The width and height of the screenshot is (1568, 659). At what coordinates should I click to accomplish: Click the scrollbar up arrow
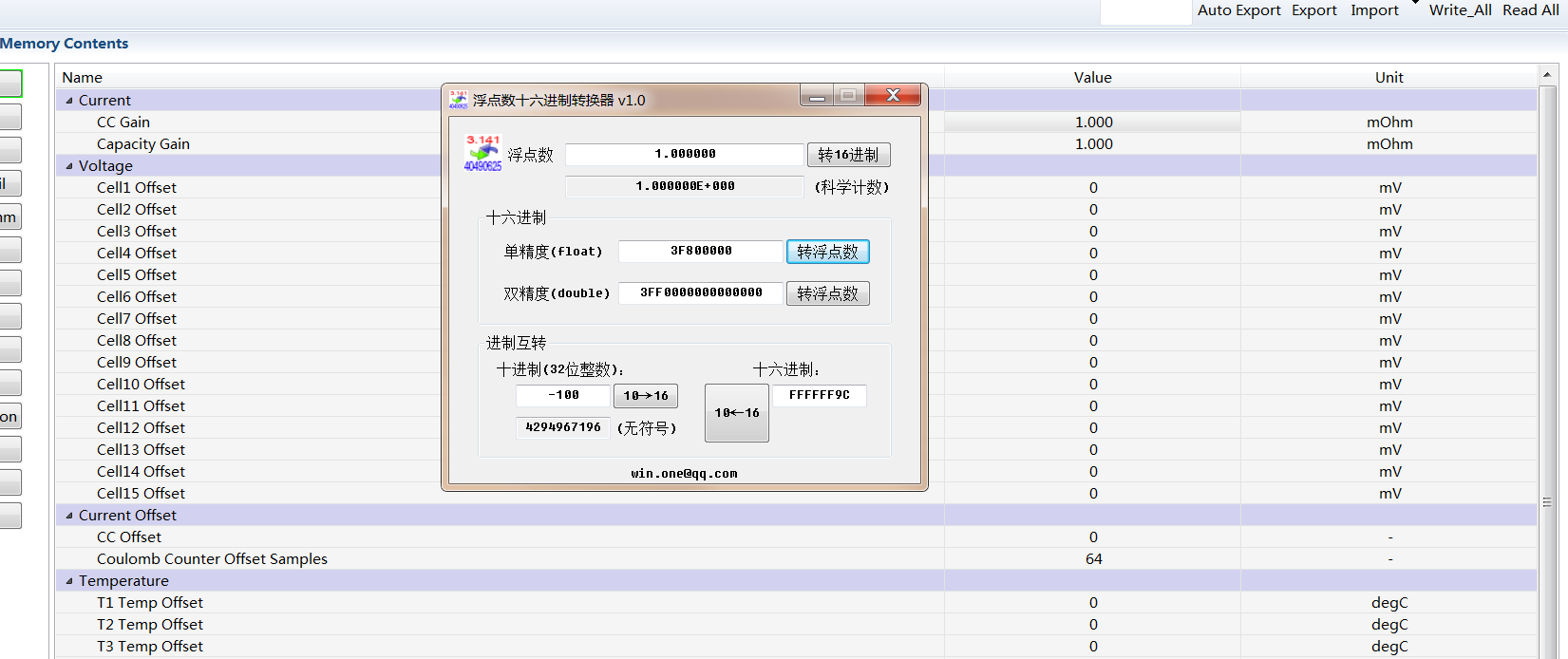(x=1547, y=74)
